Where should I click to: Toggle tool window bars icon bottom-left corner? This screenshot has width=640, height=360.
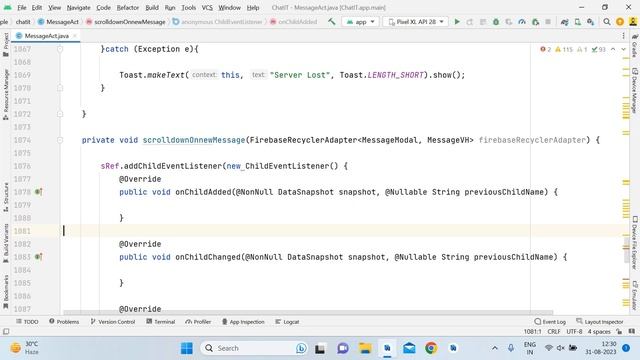(x=6, y=331)
